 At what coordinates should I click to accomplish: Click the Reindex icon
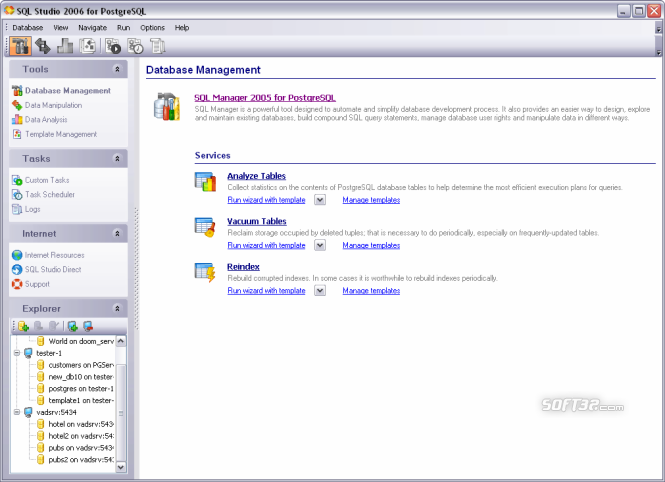point(205,272)
